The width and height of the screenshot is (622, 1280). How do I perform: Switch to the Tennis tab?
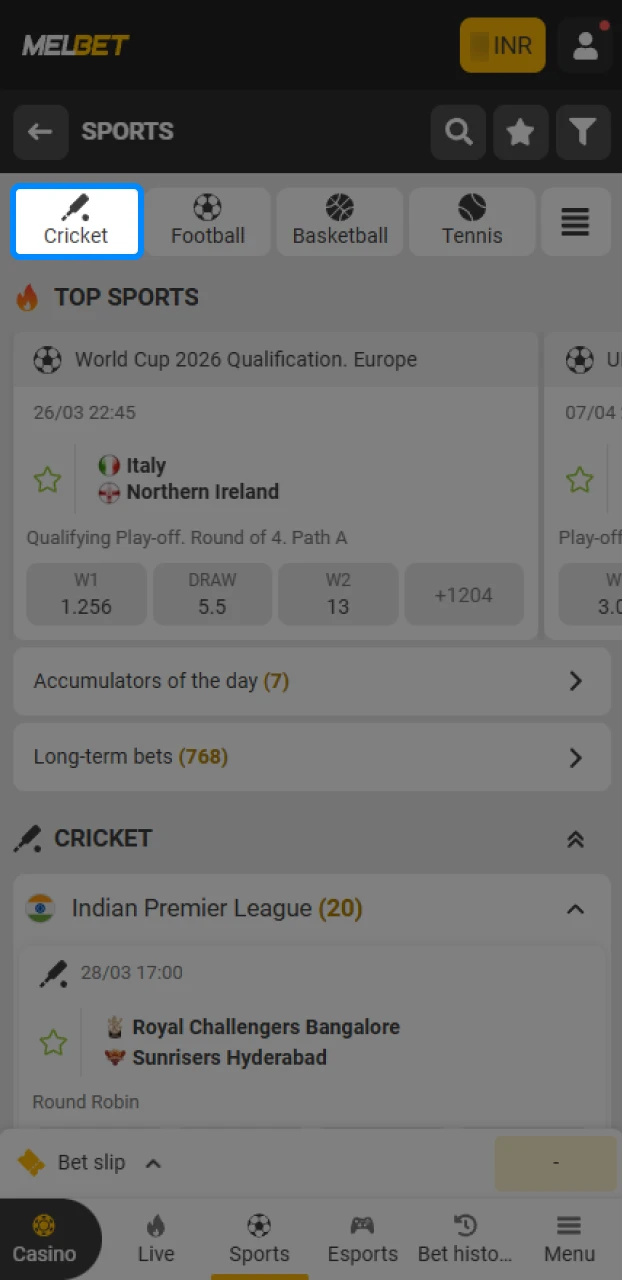pos(471,221)
